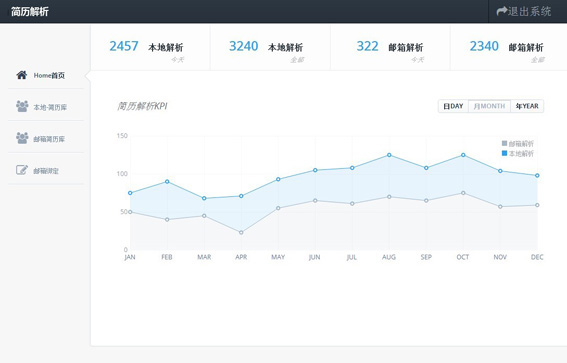Switch the chart to 年YEAR view
The height and width of the screenshot is (363, 567).
pos(527,106)
